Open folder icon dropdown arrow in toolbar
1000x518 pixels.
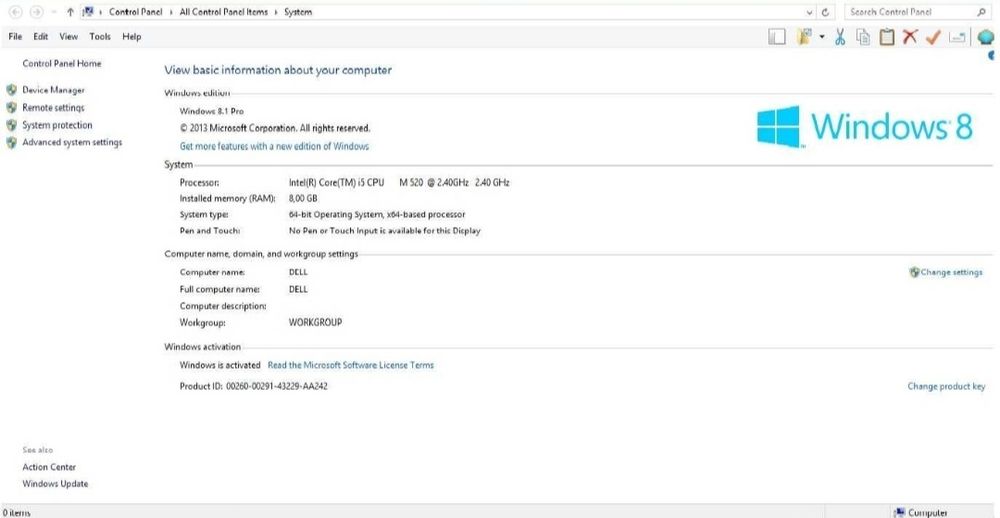click(x=821, y=37)
